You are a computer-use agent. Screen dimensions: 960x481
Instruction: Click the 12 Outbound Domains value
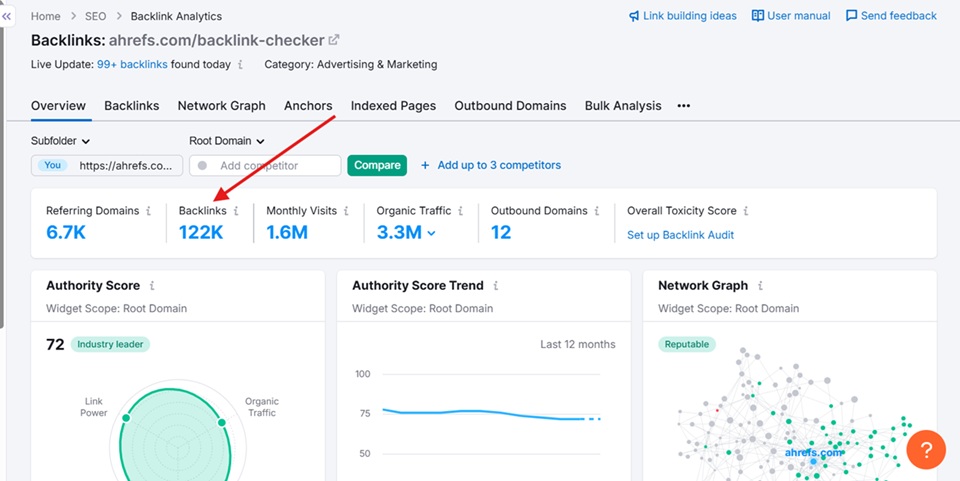point(501,233)
